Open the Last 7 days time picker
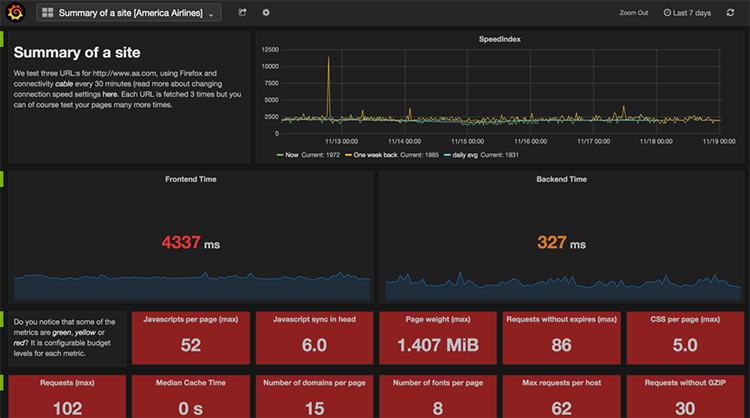750x418 pixels. (x=687, y=13)
